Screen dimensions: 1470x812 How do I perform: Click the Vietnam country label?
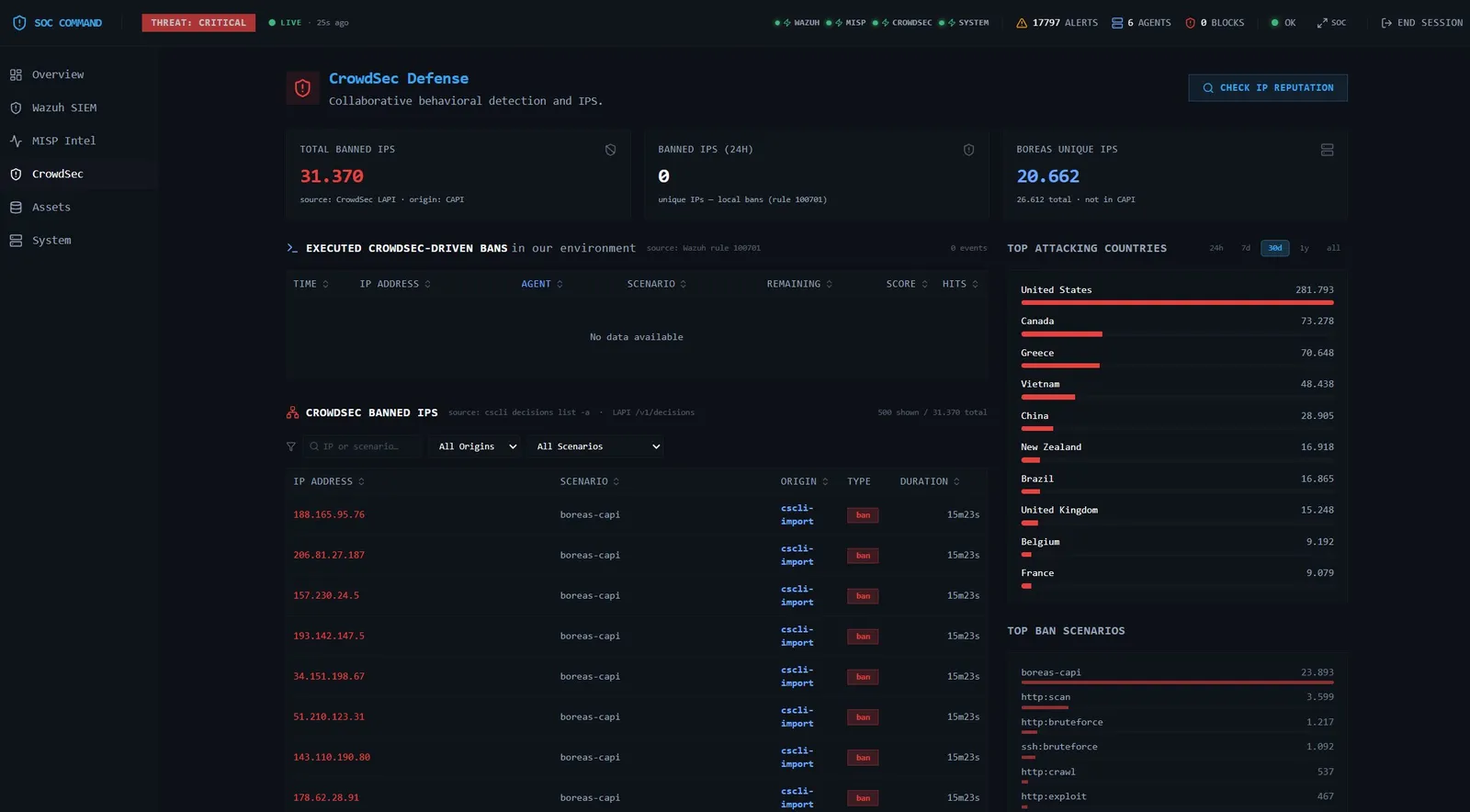[1040, 384]
